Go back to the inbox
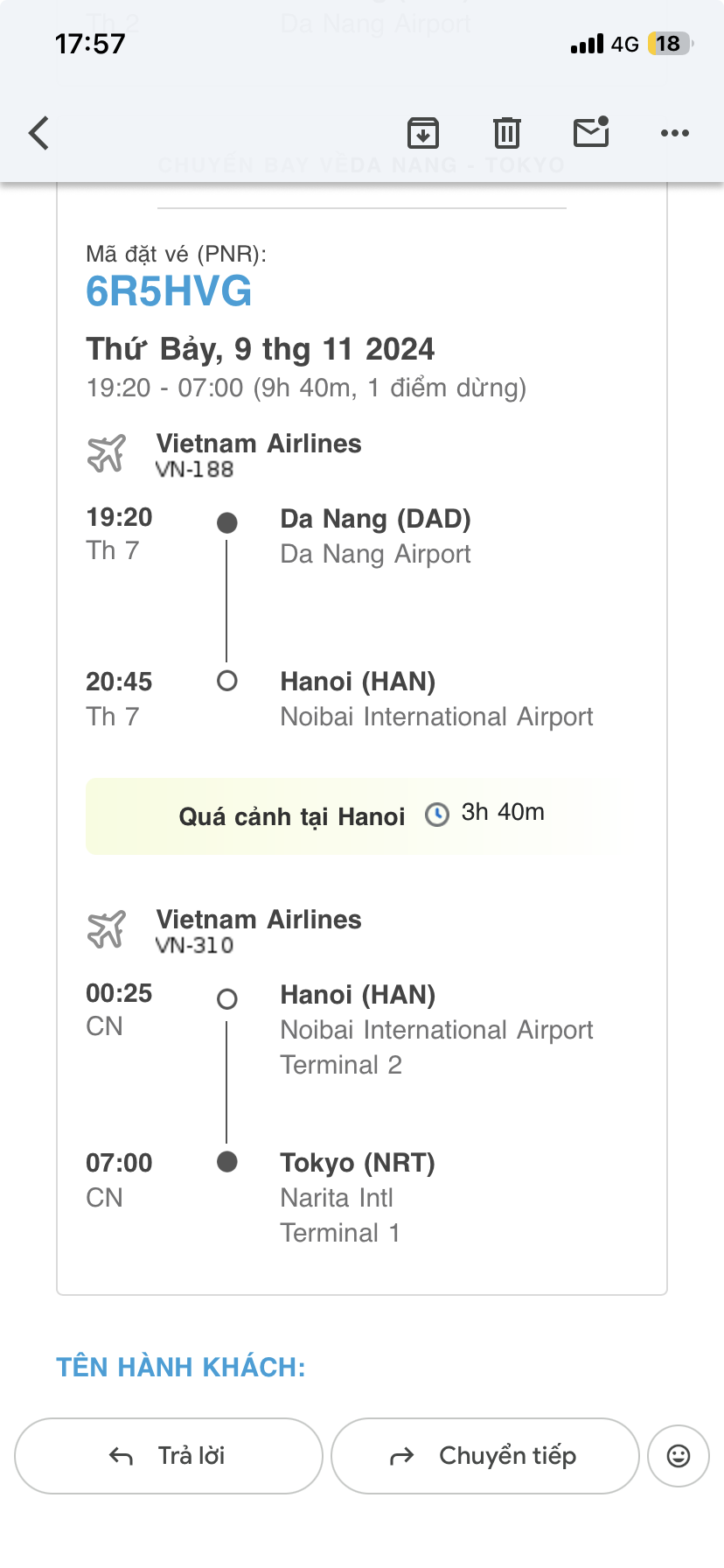 [39, 134]
